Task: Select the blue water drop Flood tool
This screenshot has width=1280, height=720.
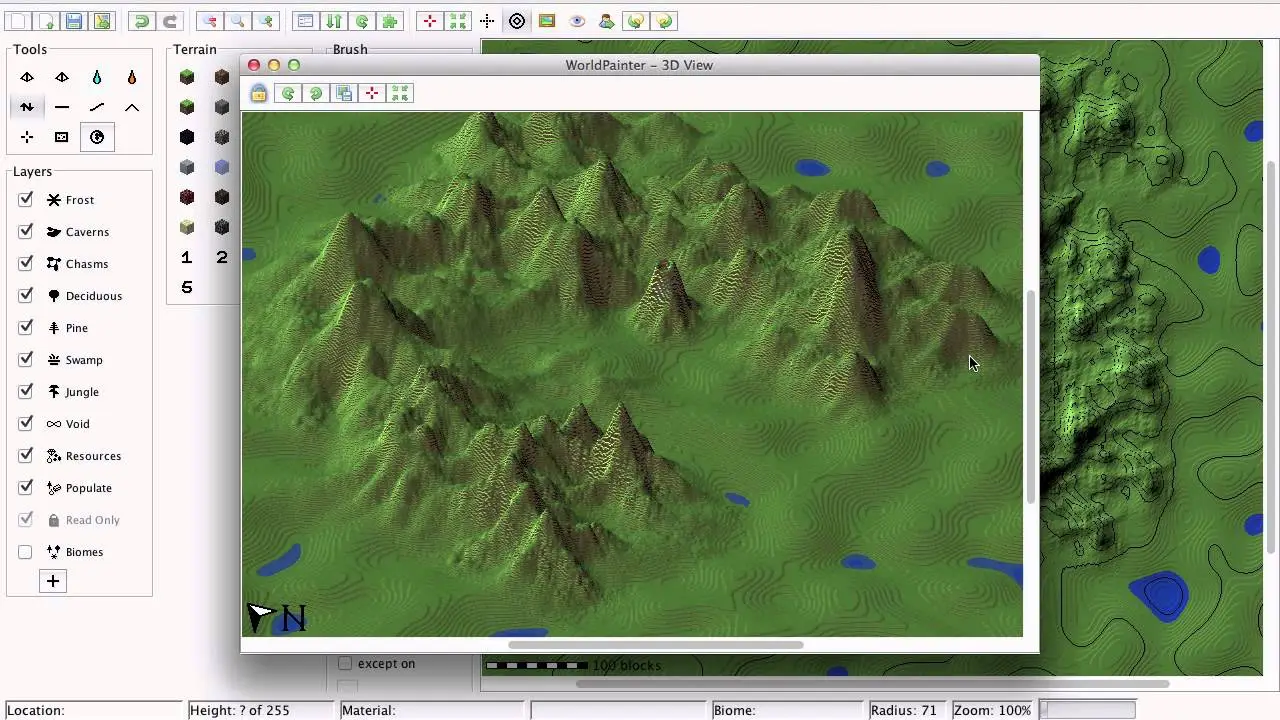Action: pos(97,77)
